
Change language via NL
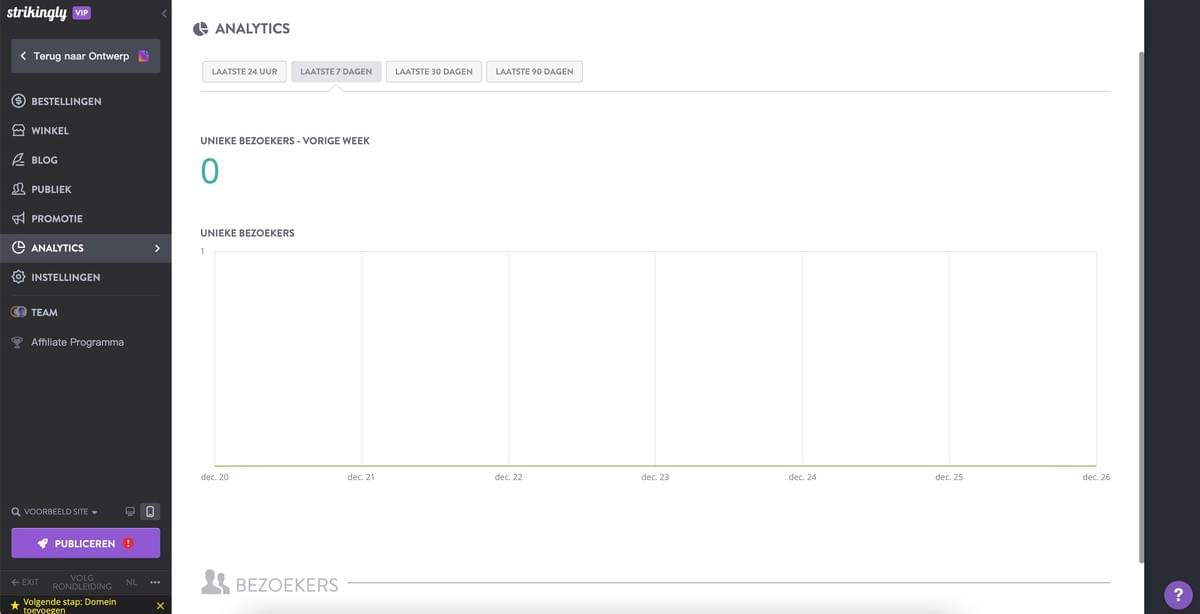coord(131,582)
